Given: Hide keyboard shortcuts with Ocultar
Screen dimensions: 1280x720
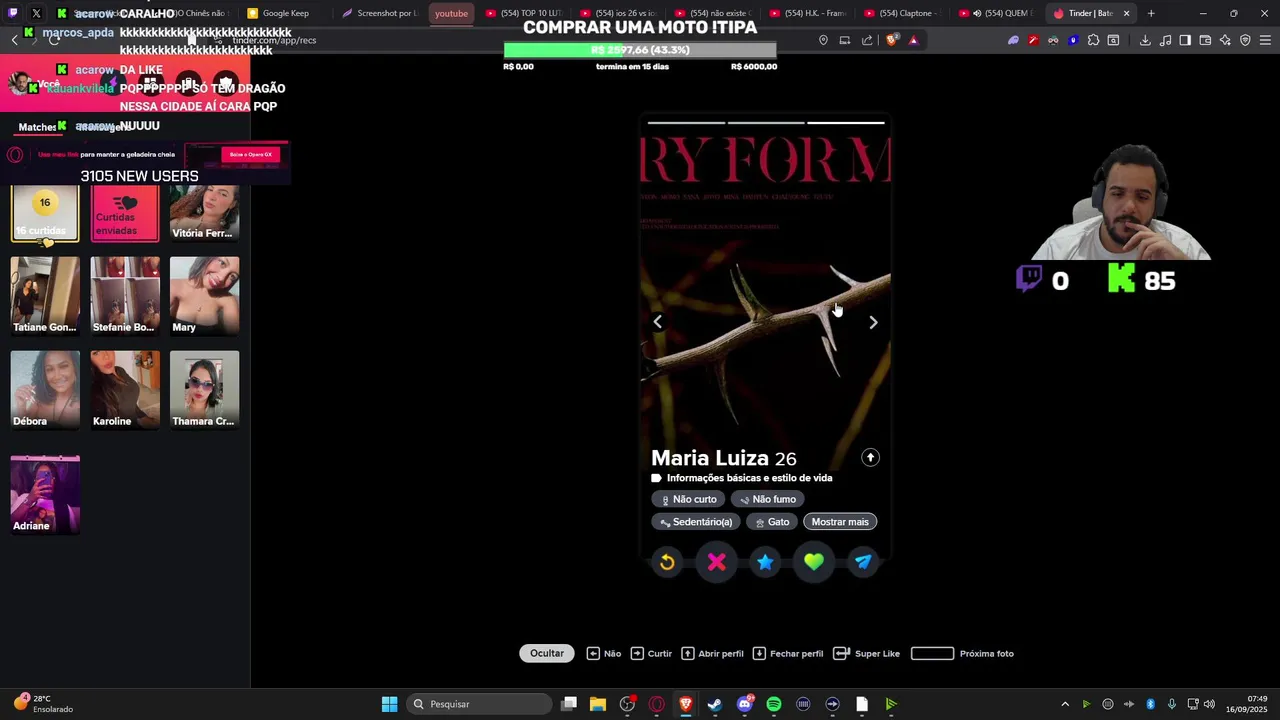Looking at the screenshot, I should pyautogui.click(x=547, y=653).
